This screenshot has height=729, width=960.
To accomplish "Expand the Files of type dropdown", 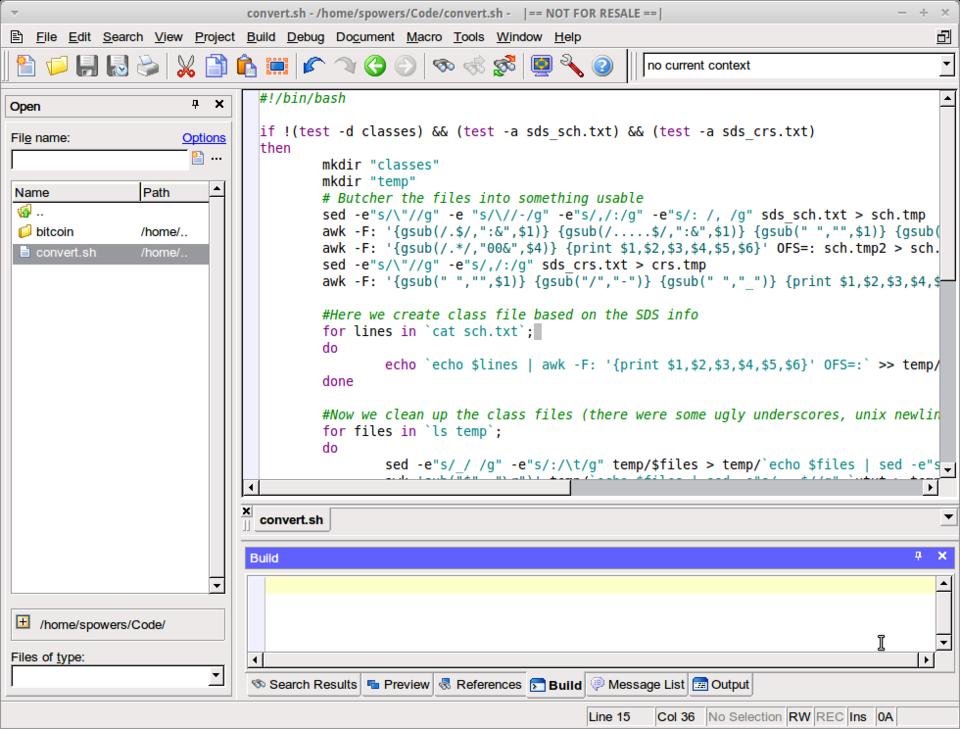I will (x=215, y=677).
